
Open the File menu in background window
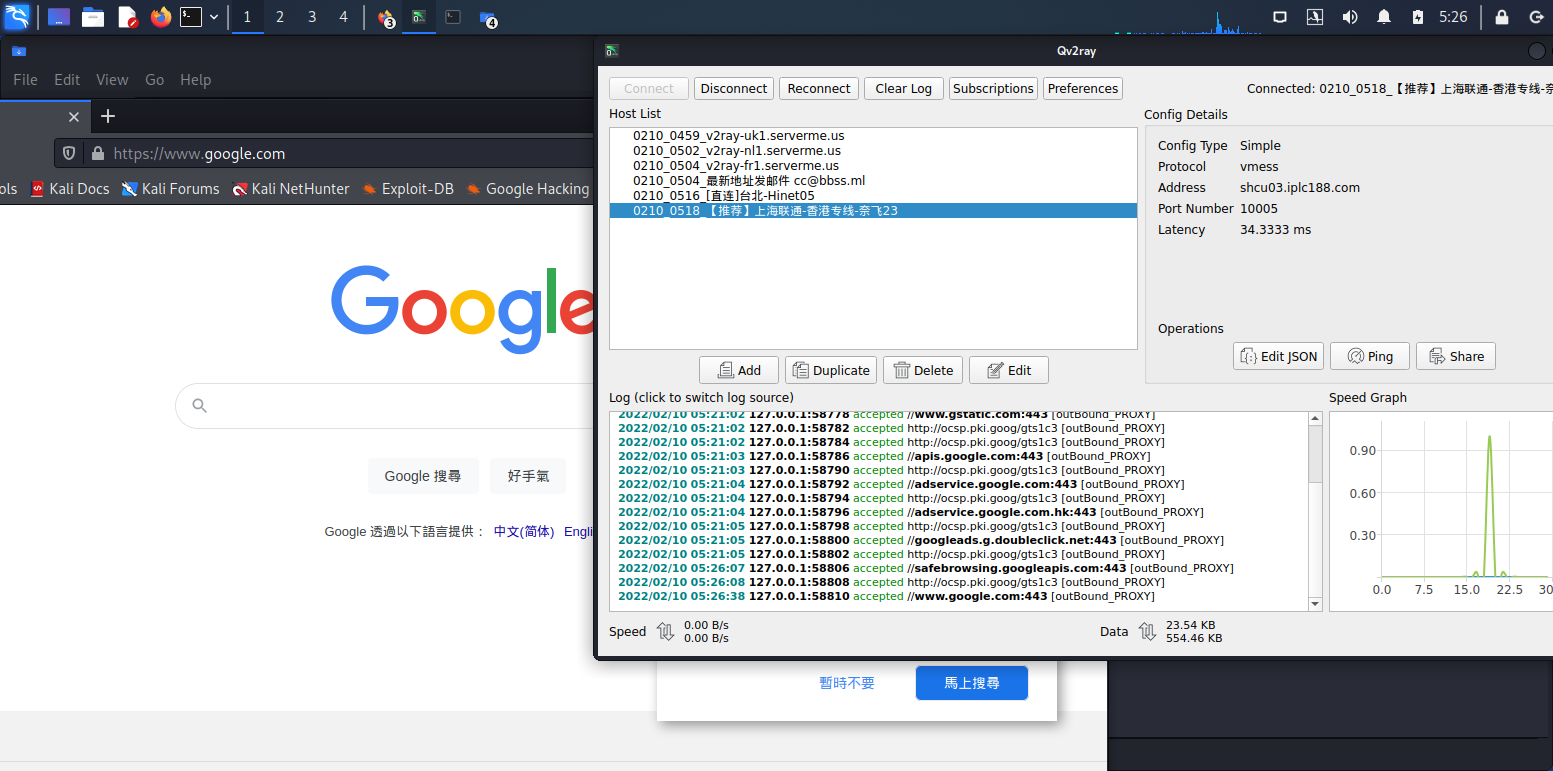pos(25,80)
